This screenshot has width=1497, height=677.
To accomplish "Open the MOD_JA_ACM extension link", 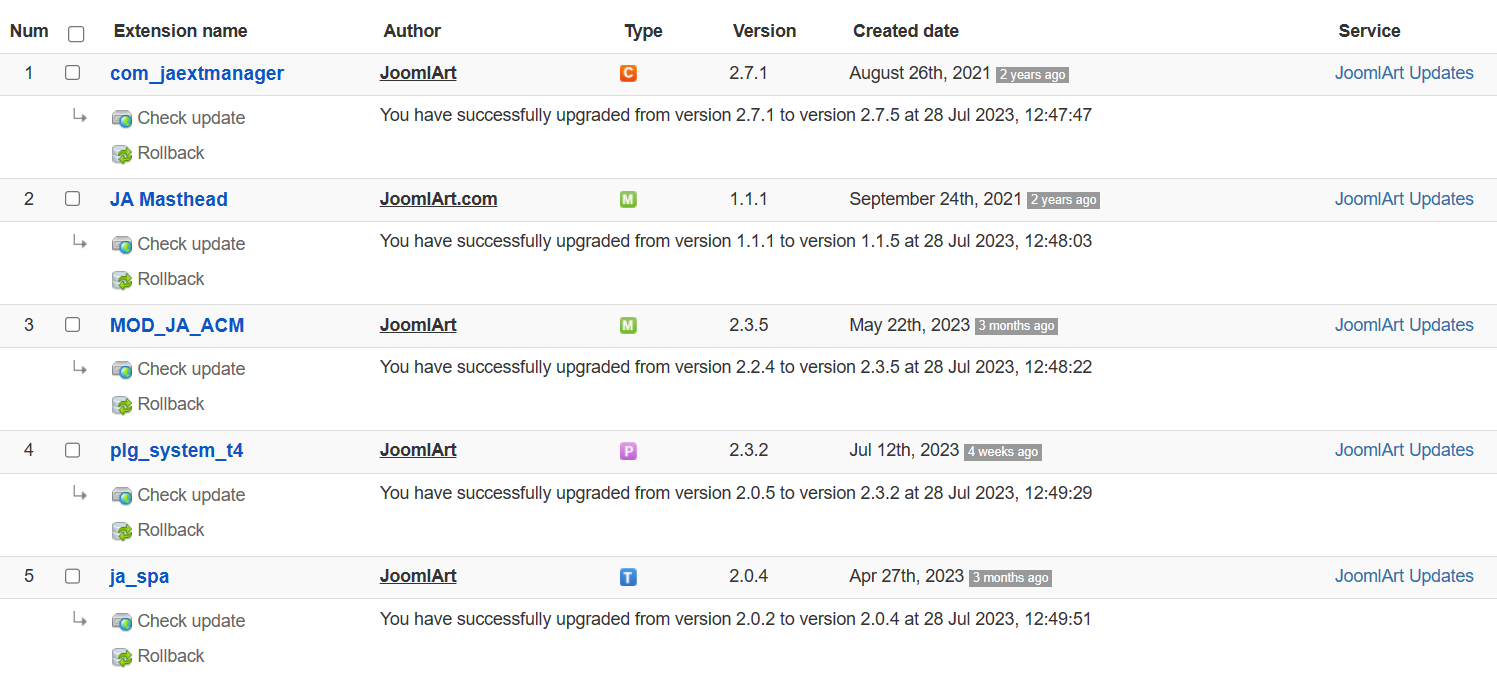I will pyautogui.click(x=177, y=325).
